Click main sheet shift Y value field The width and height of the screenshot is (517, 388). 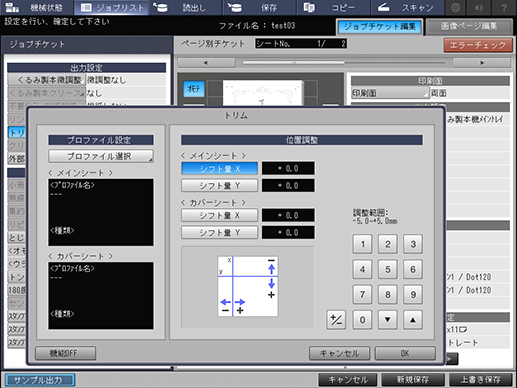288,185
